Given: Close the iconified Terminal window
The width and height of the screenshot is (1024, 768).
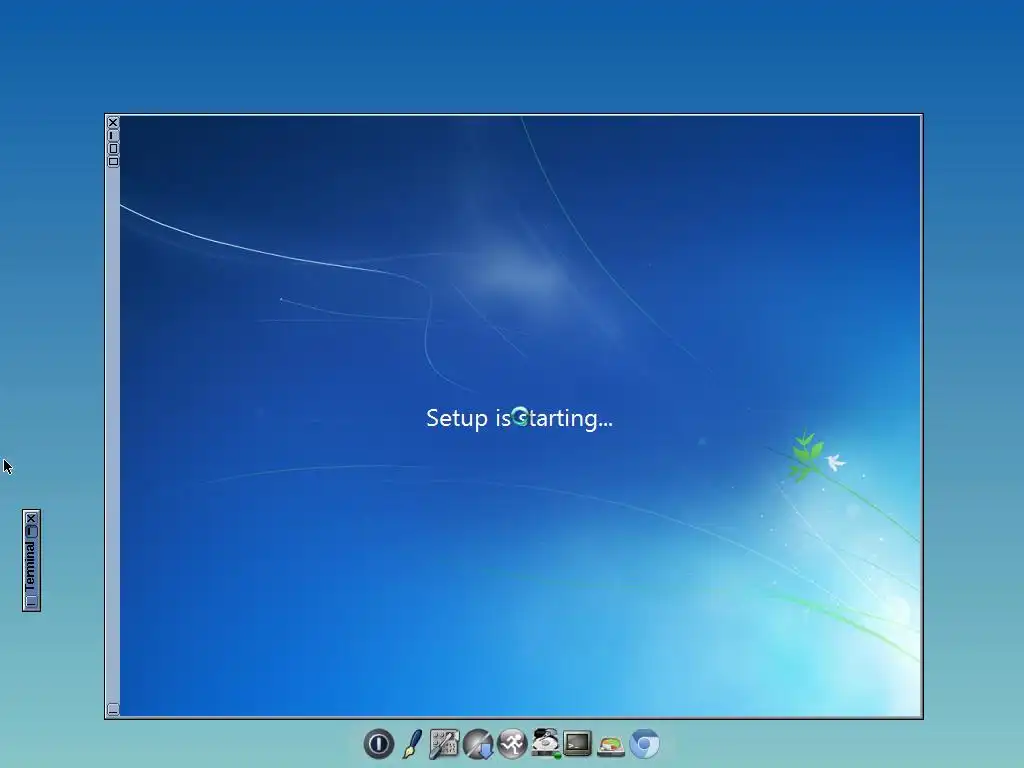Looking at the screenshot, I should (31, 519).
